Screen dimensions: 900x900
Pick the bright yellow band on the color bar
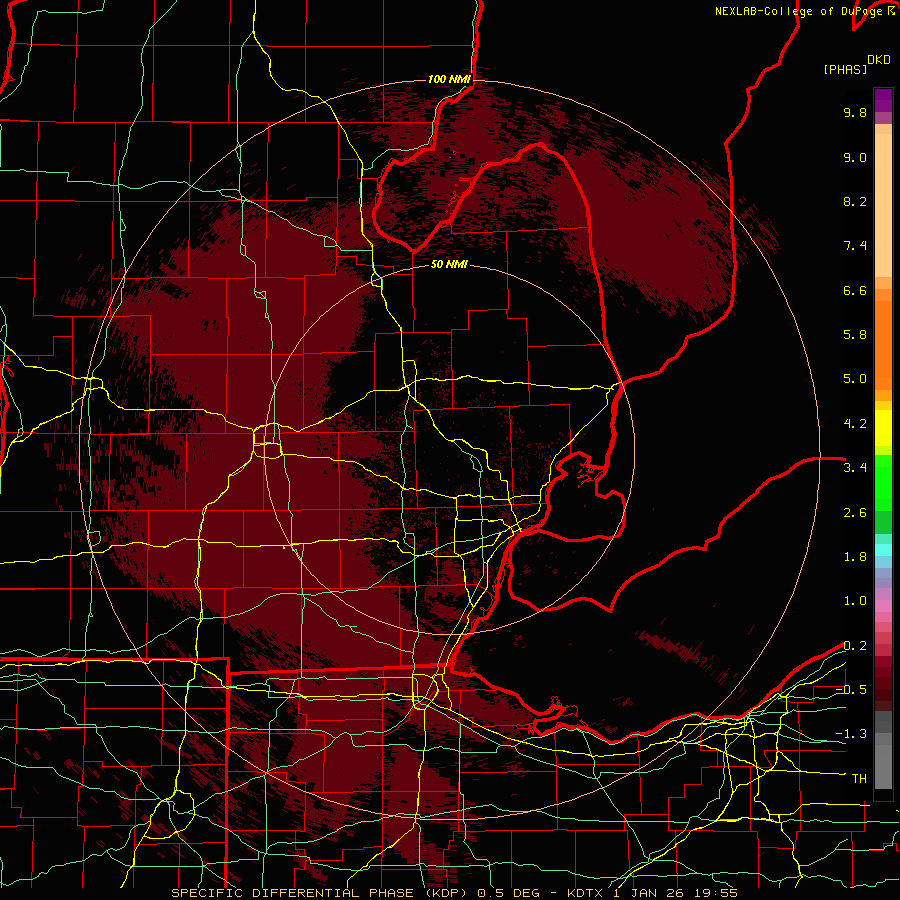[x=883, y=428]
